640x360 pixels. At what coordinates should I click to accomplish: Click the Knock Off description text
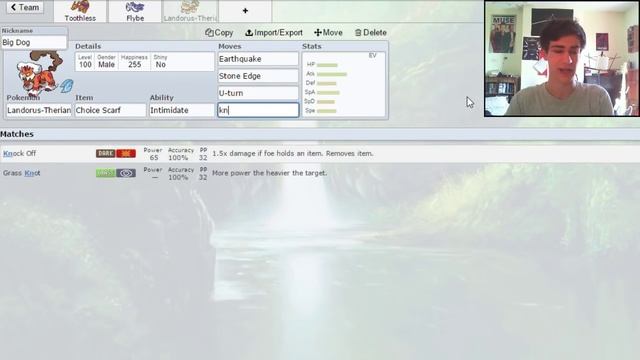pyautogui.click(x=293, y=153)
